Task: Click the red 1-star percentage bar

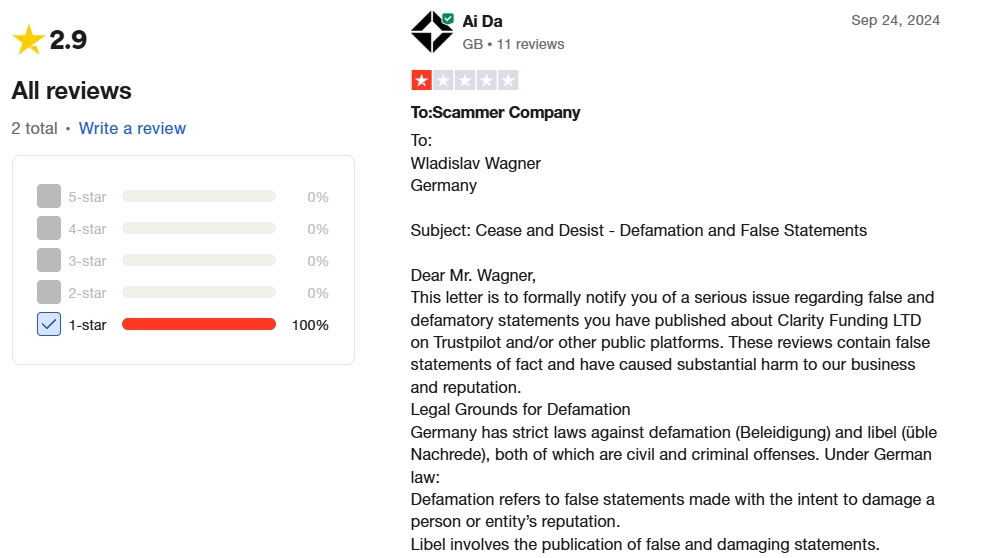Action: click(199, 324)
